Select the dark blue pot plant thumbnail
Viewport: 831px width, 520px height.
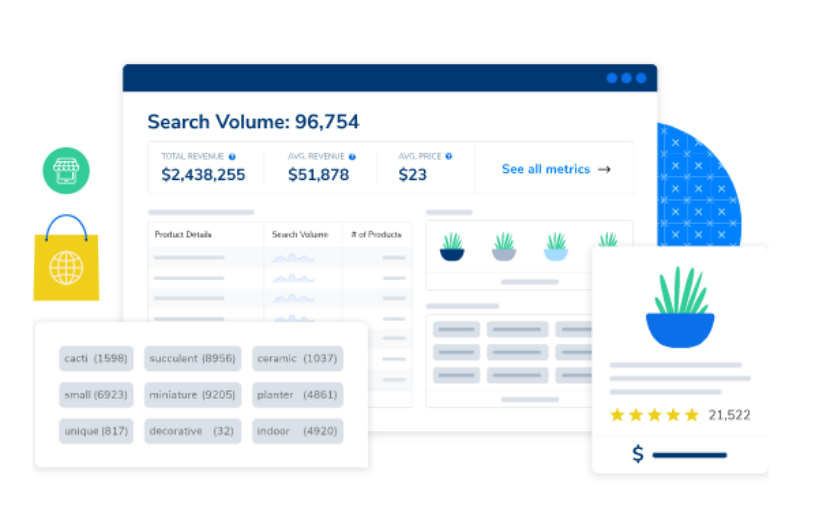(452, 247)
